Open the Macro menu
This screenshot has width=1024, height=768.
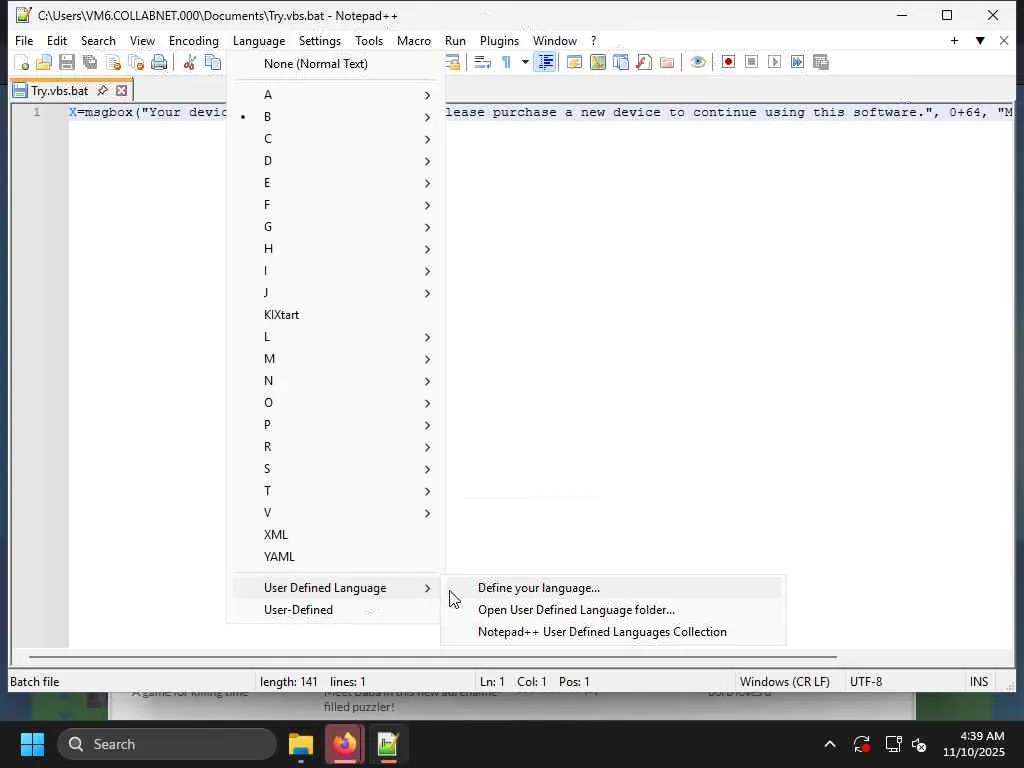pyautogui.click(x=413, y=40)
